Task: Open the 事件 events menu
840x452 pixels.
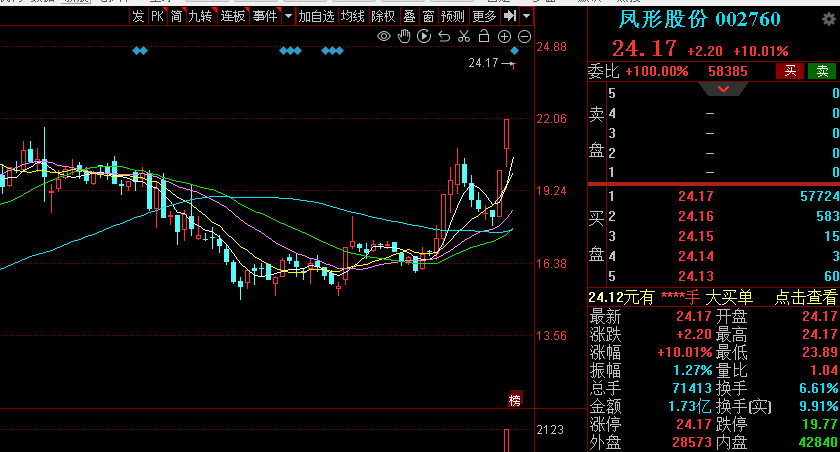Action: point(265,16)
